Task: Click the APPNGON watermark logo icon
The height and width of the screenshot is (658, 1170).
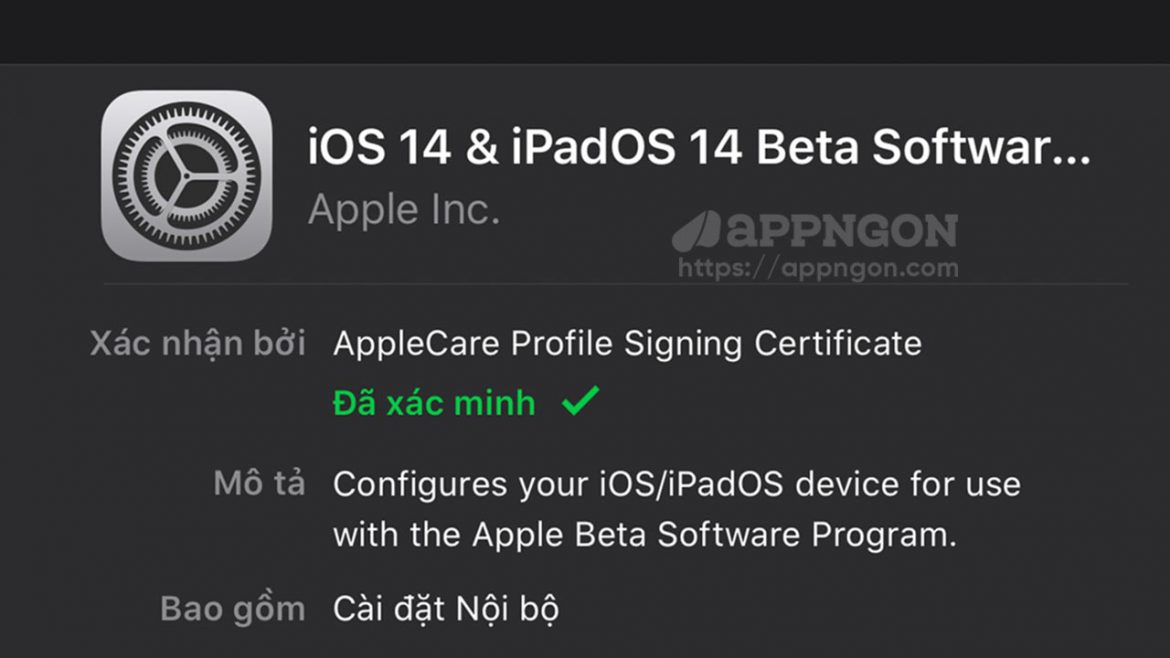Action: (x=696, y=232)
